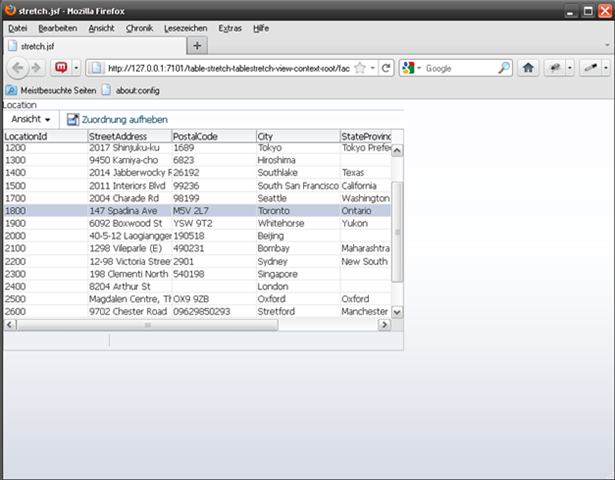Select '198 Clementi North' address cell
This screenshot has height=480, width=615.
(130, 274)
